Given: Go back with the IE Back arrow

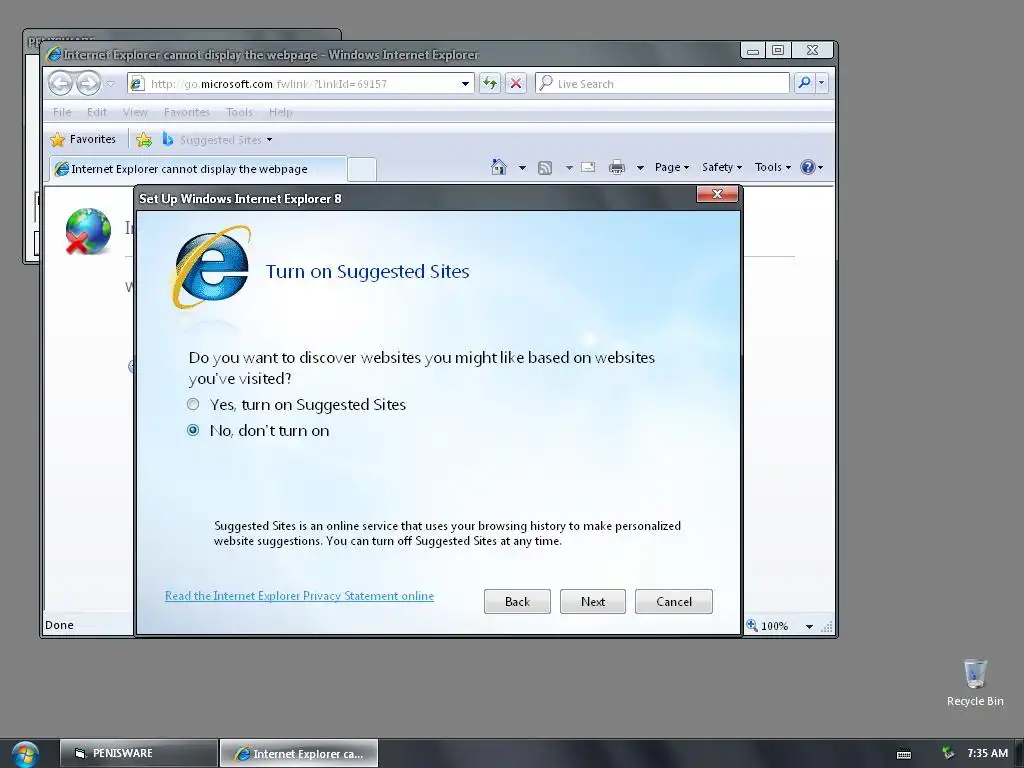Looking at the screenshot, I should tap(60, 83).
